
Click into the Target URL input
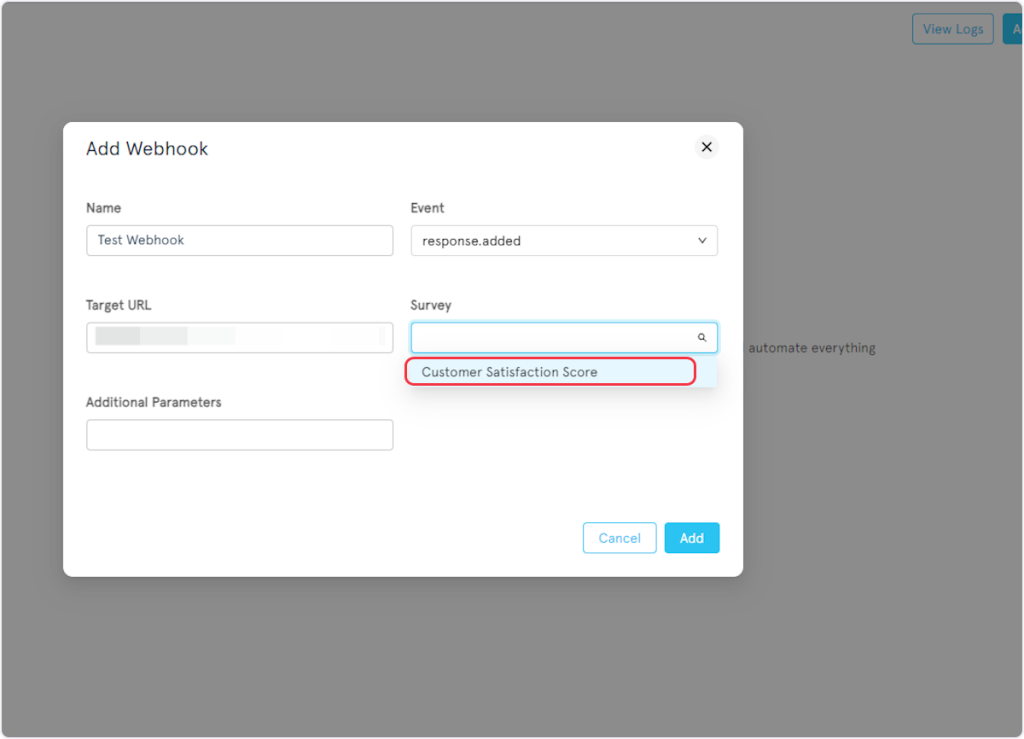[x=239, y=337]
